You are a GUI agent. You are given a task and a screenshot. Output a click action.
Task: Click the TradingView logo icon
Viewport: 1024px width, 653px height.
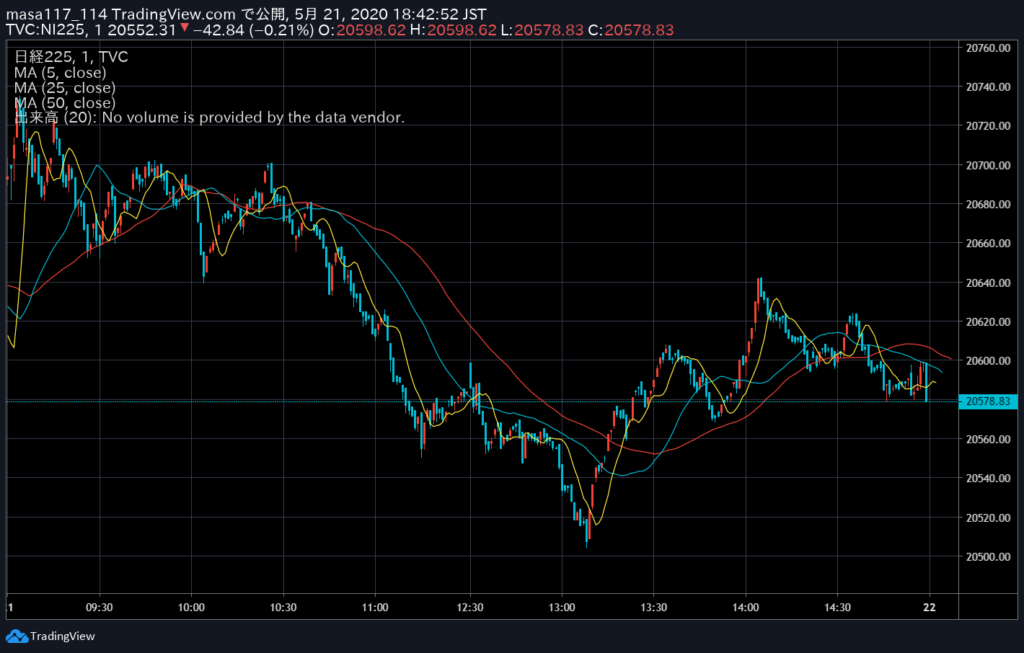[16, 636]
